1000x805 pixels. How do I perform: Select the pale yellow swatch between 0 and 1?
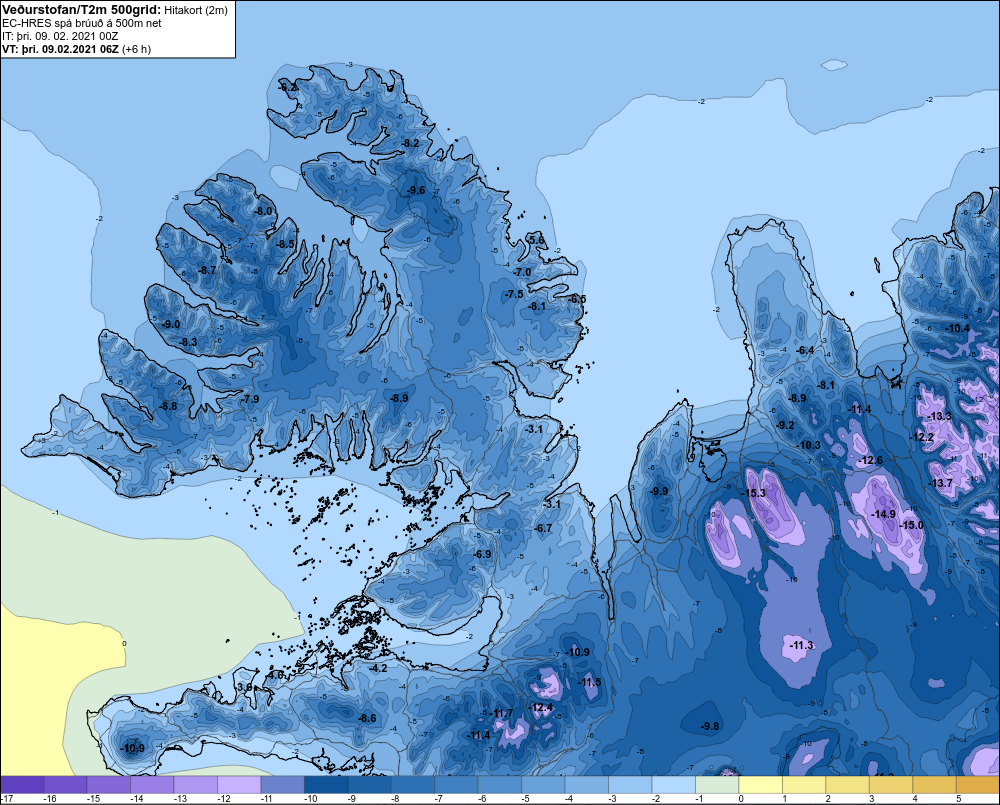(x=760, y=785)
